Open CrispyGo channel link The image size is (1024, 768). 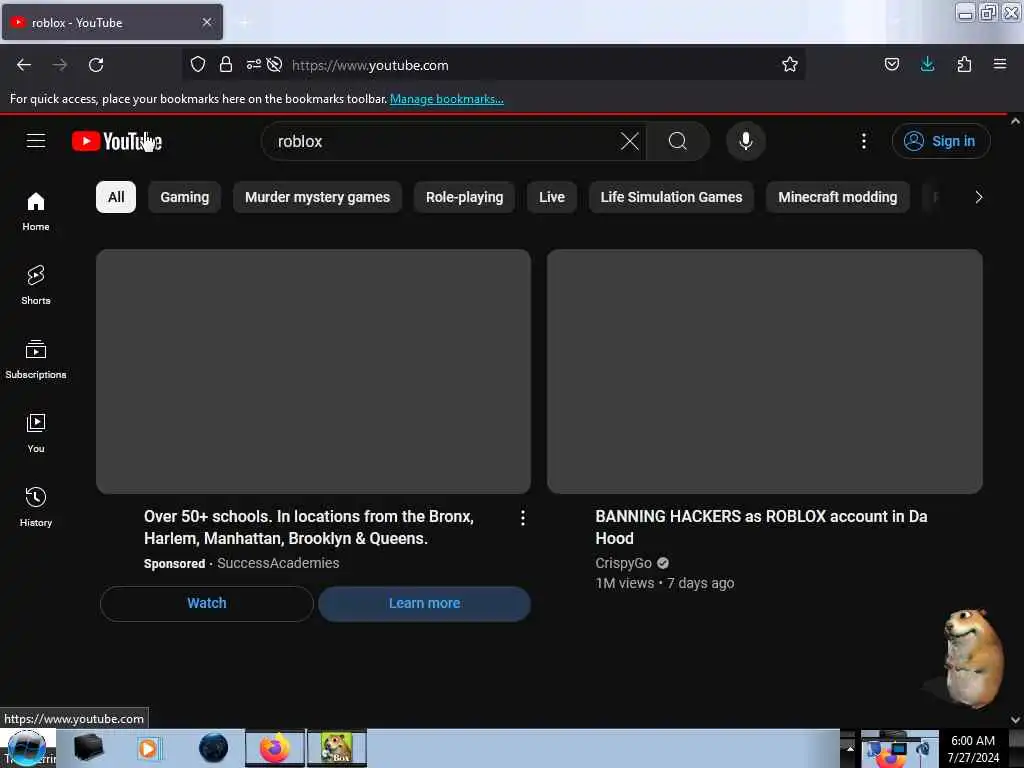point(623,563)
